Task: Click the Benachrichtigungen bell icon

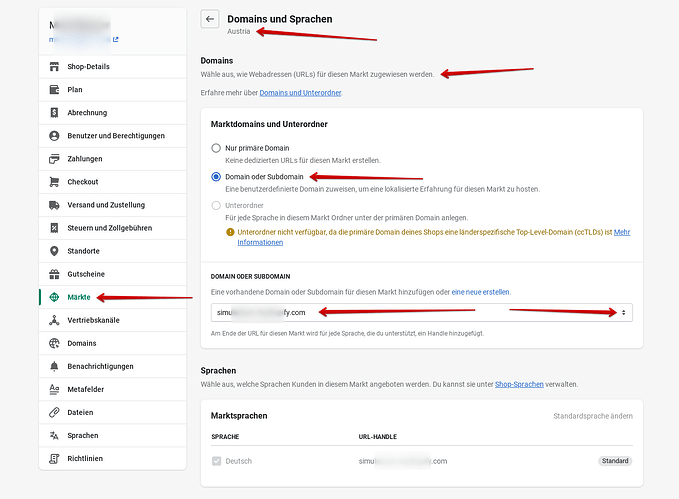Action: pyautogui.click(x=55, y=366)
